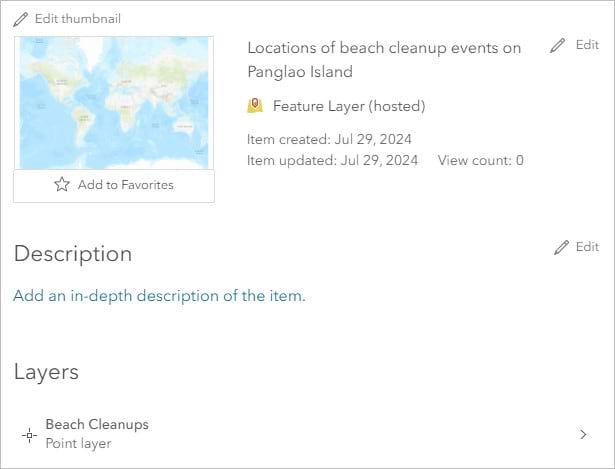Click Edit text beside Description heading
The width and height of the screenshot is (615, 469).
click(x=587, y=247)
